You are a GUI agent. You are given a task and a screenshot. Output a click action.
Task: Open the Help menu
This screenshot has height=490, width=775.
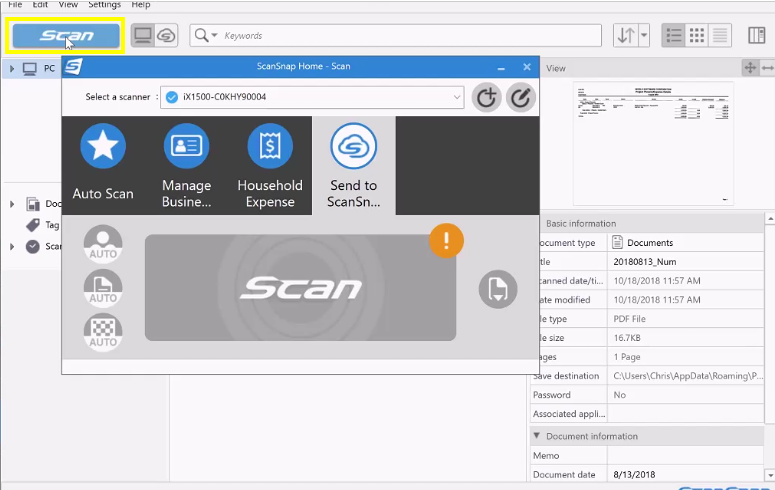pos(141,4)
